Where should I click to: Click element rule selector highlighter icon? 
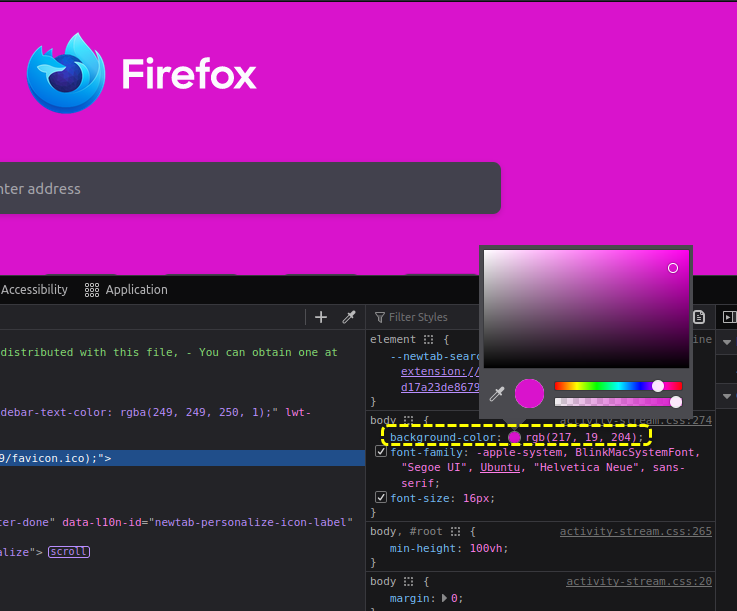[428, 339]
